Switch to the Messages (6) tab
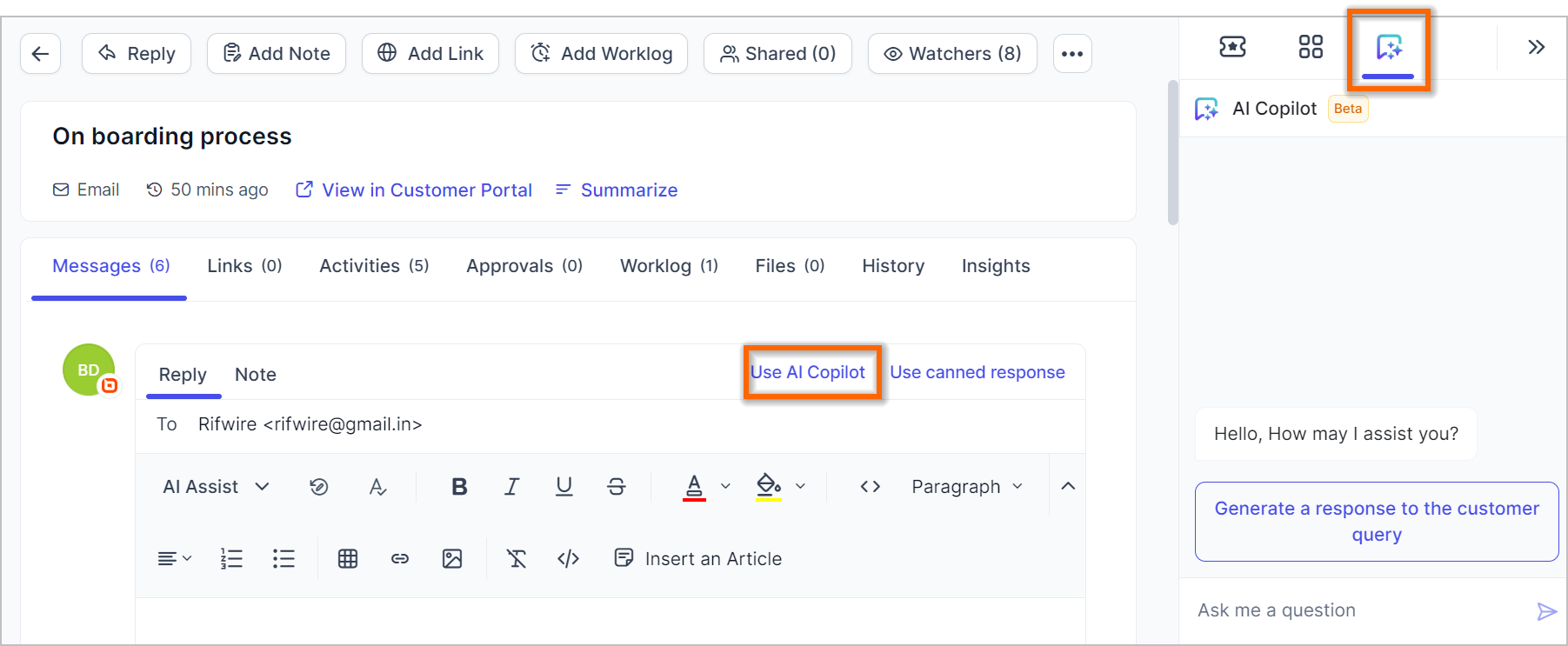Viewport: 1568px width, 646px height. (110, 266)
